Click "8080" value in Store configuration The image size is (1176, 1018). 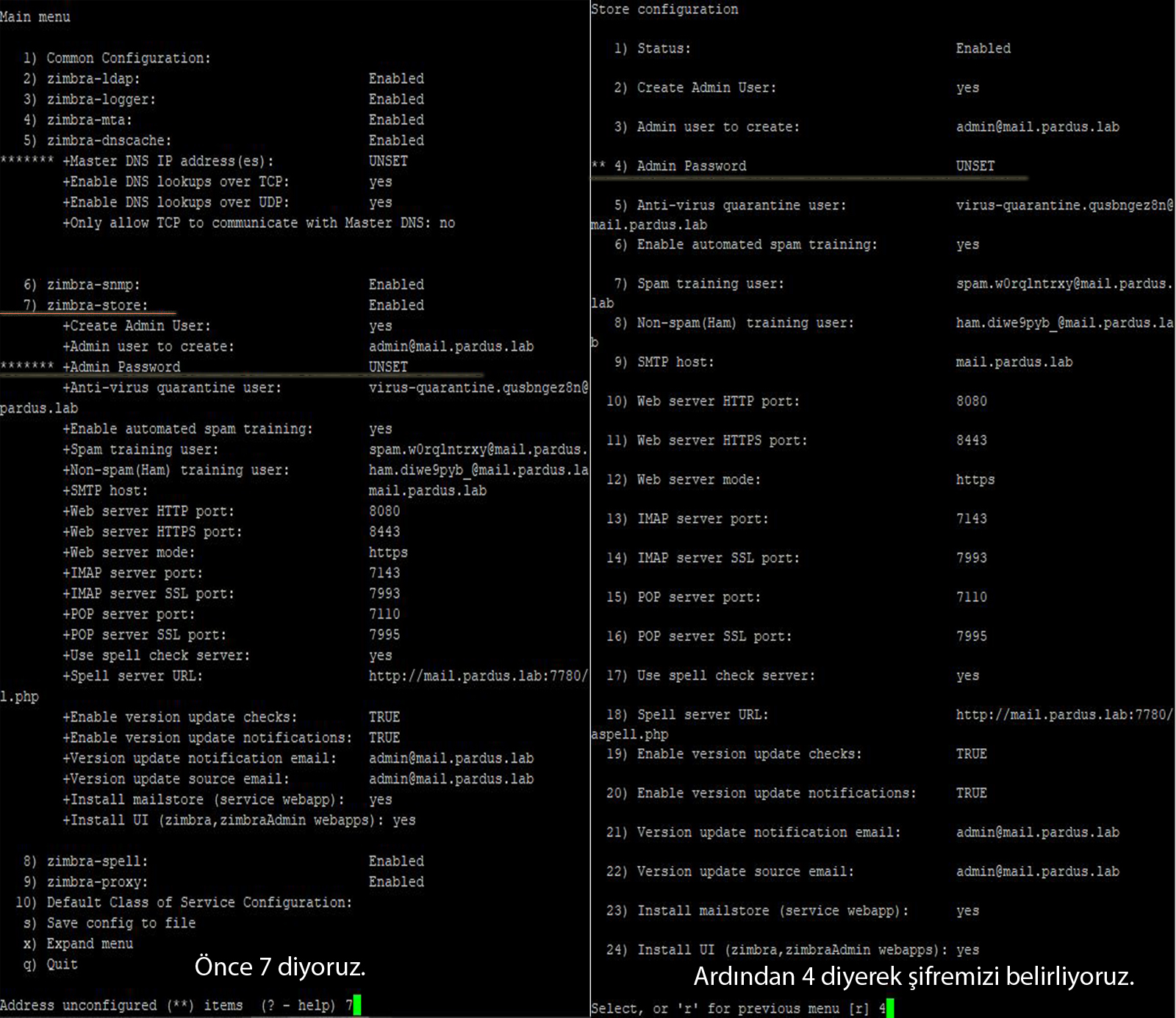pos(972,401)
